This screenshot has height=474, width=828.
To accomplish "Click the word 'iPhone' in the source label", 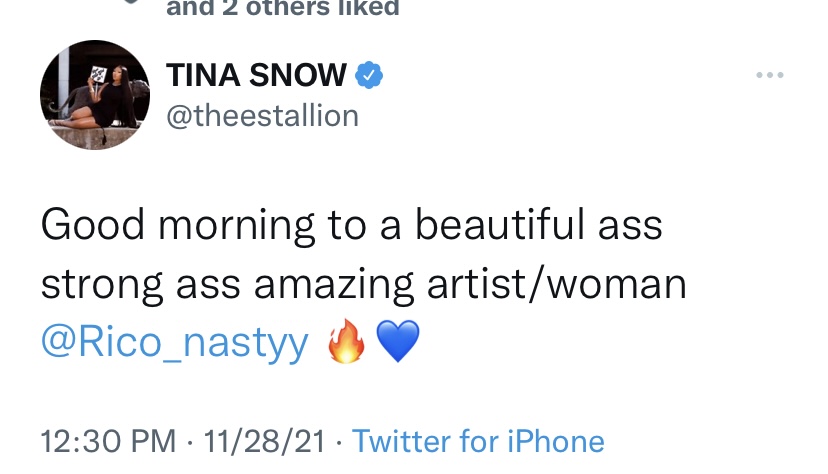I will point(556,441).
